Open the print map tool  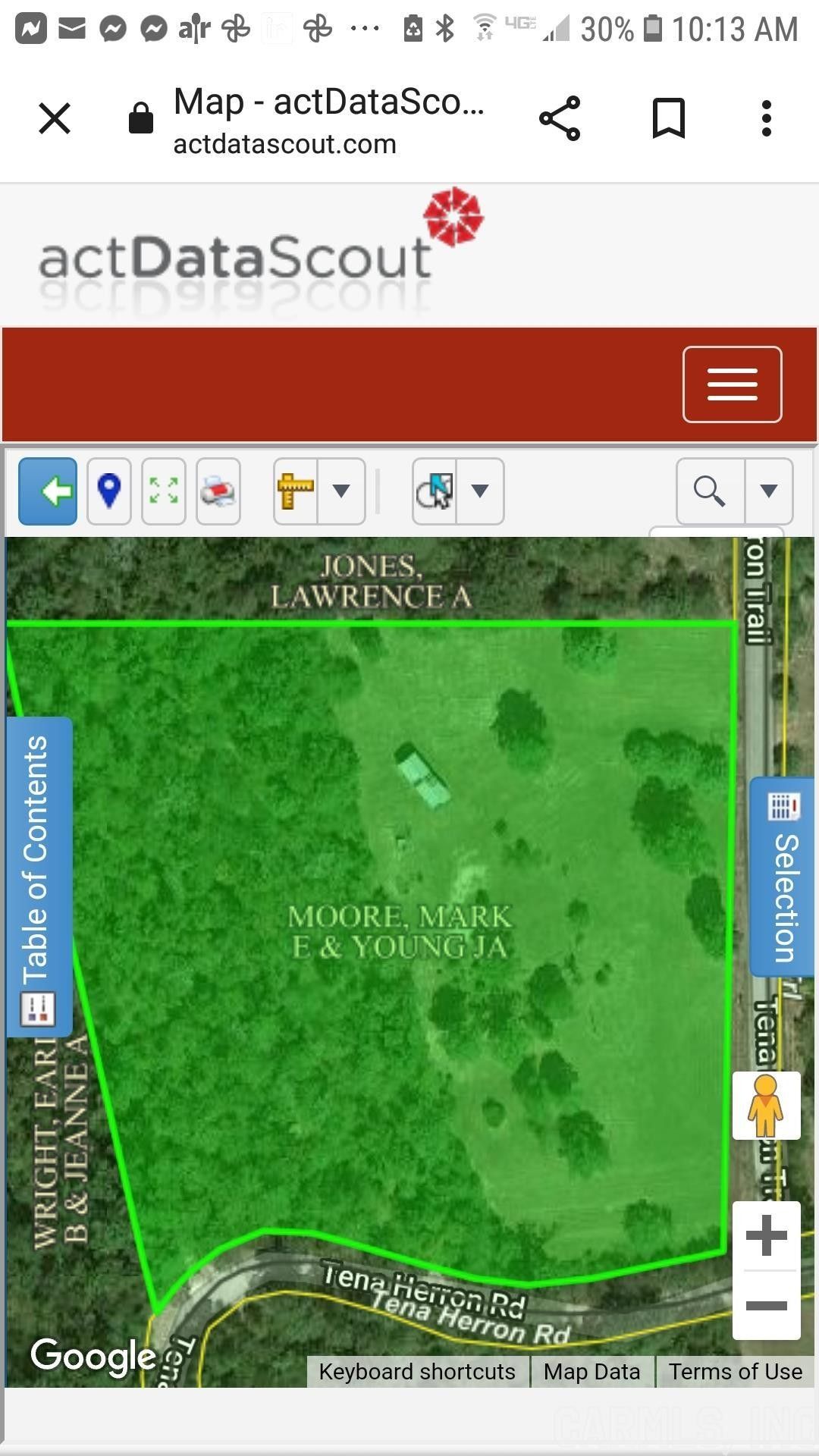218,491
